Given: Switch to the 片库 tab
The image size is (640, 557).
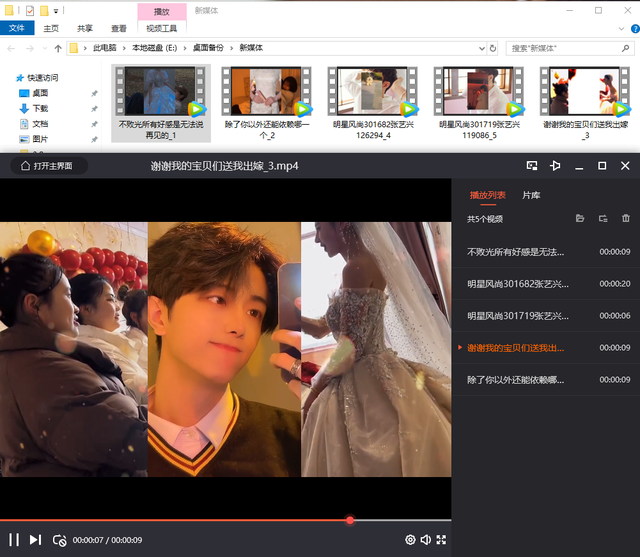Looking at the screenshot, I should pyautogui.click(x=531, y=195).
